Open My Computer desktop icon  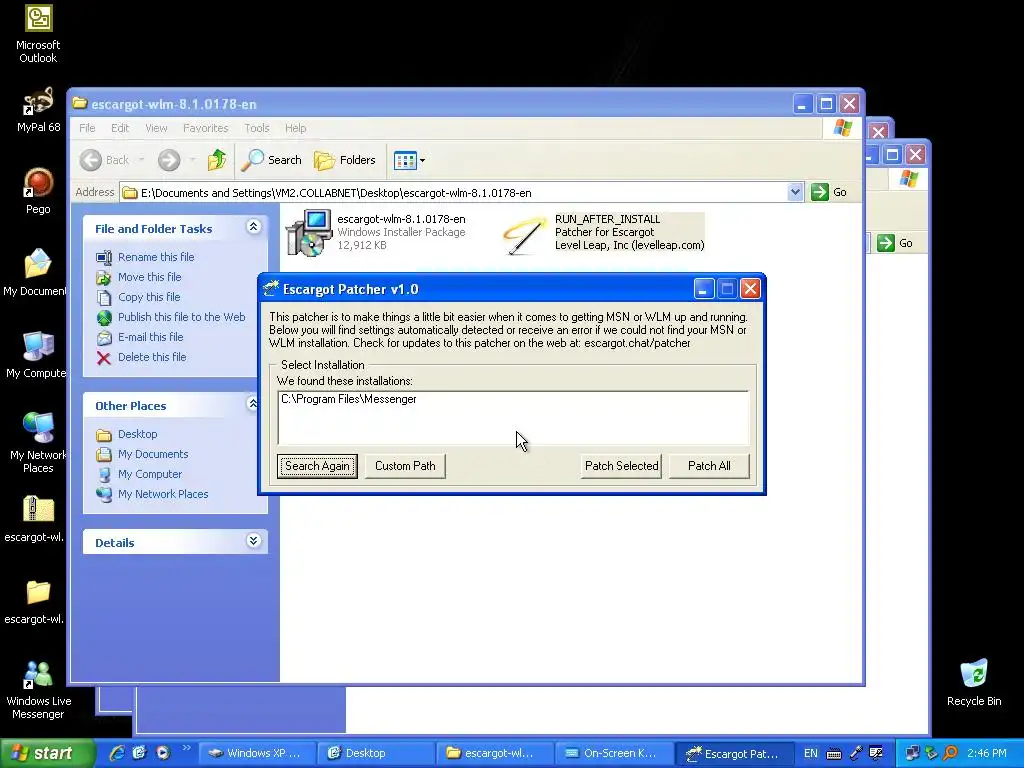(37, 355)
